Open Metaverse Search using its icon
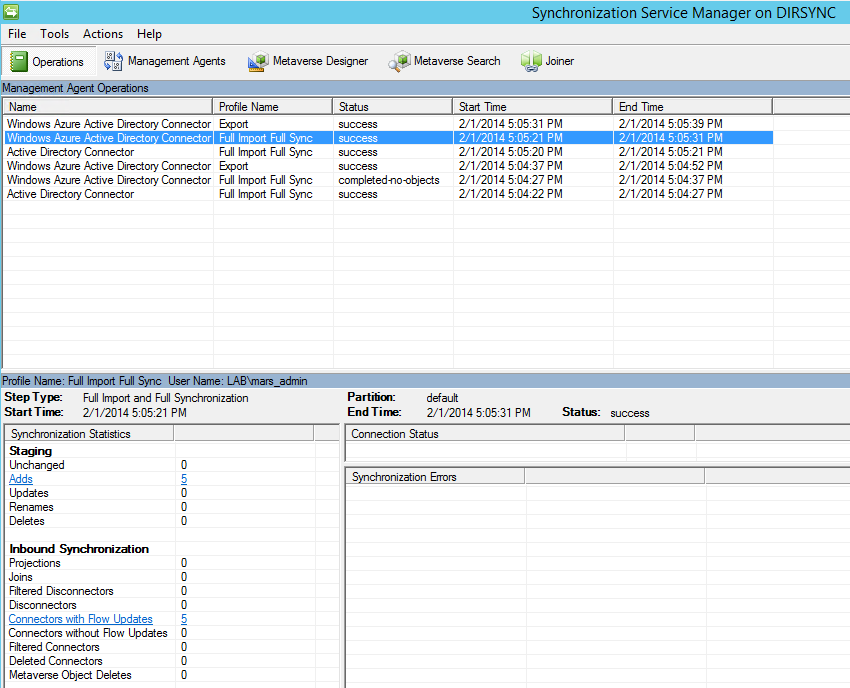This screenshot has height=688, width=850. tap(400, 61)
